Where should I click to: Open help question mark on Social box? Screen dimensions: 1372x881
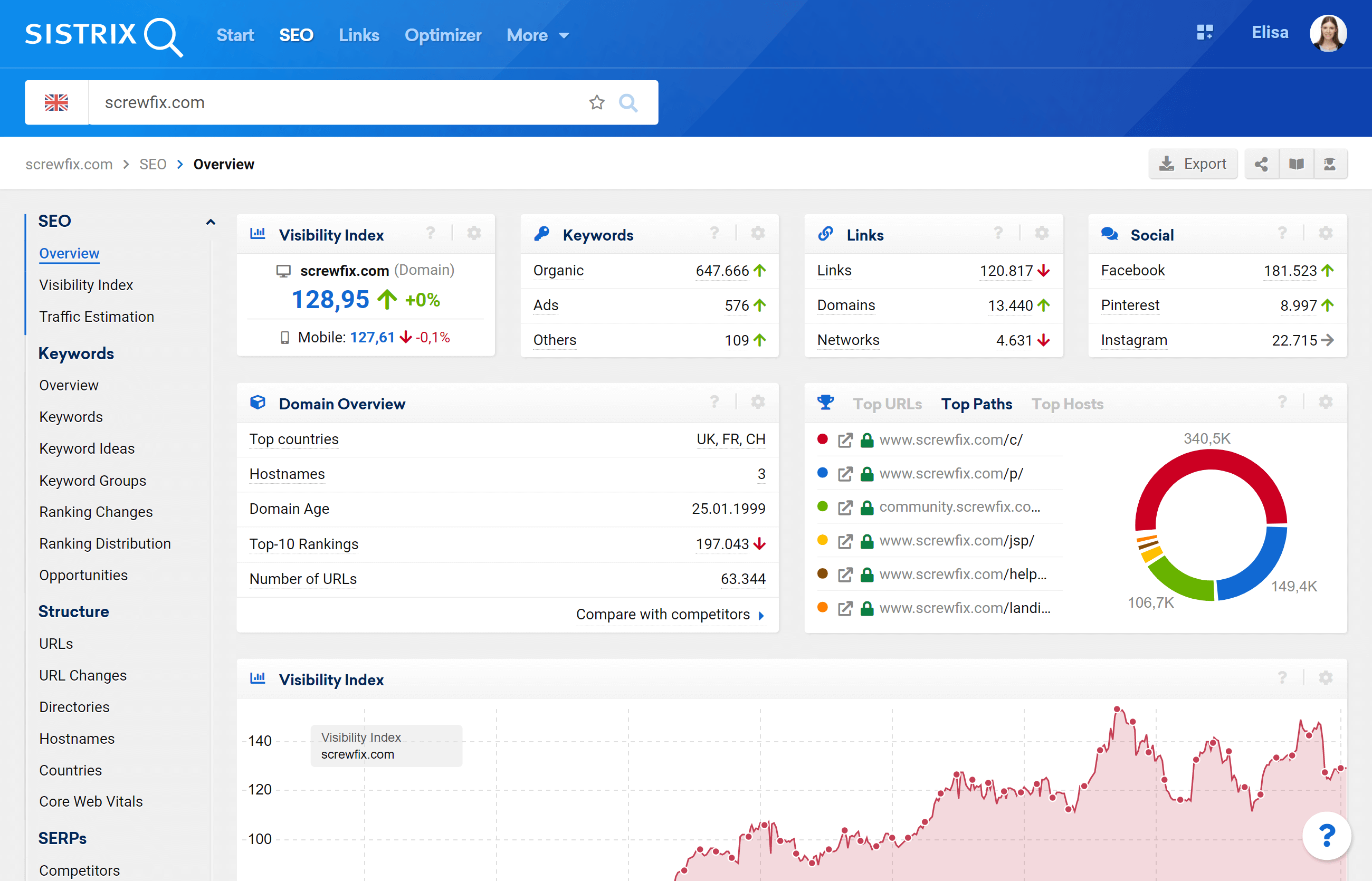pyautogui.click(x=1282, y=233)
